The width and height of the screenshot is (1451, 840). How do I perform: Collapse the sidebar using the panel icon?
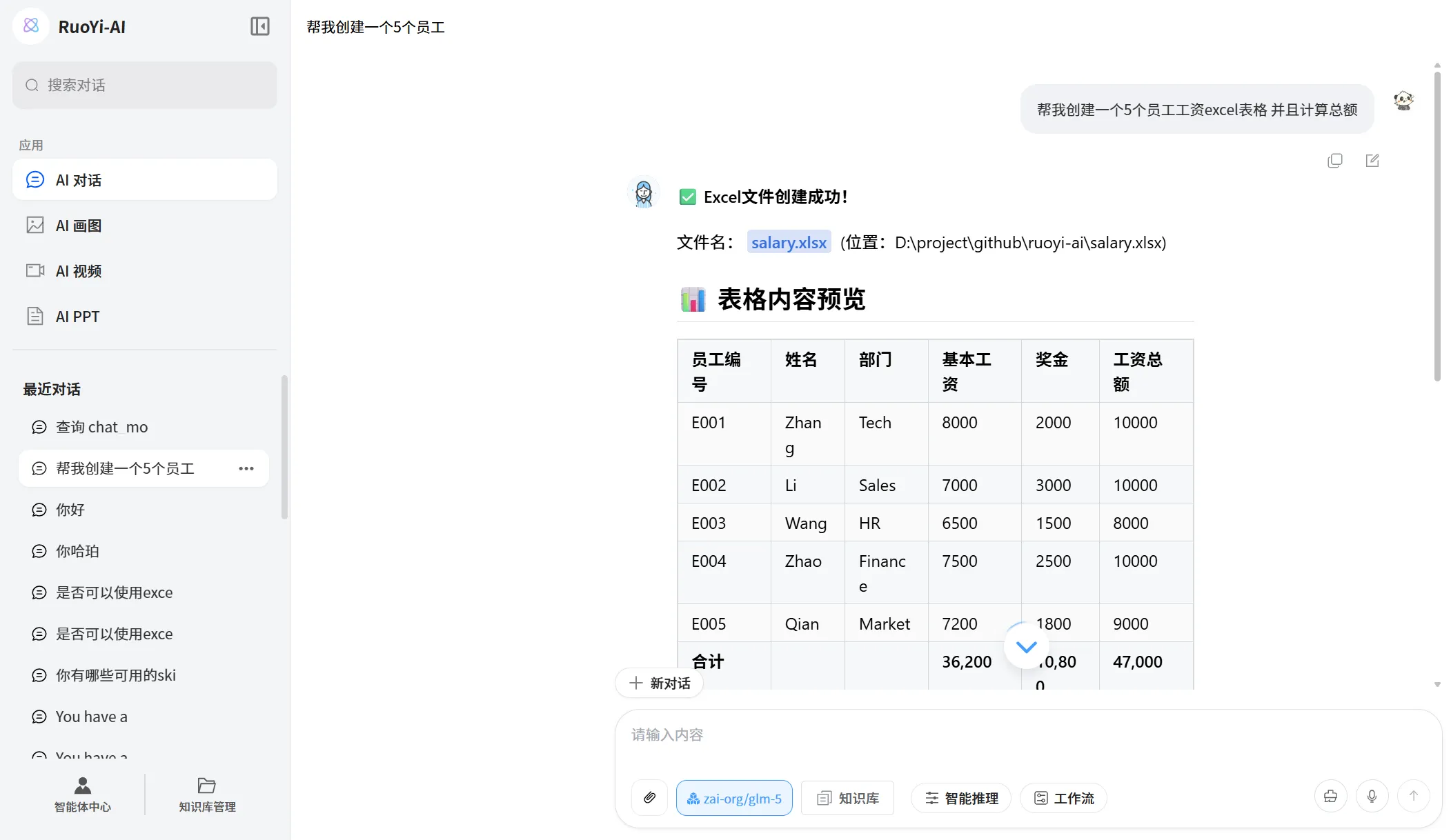coord(259,26)
